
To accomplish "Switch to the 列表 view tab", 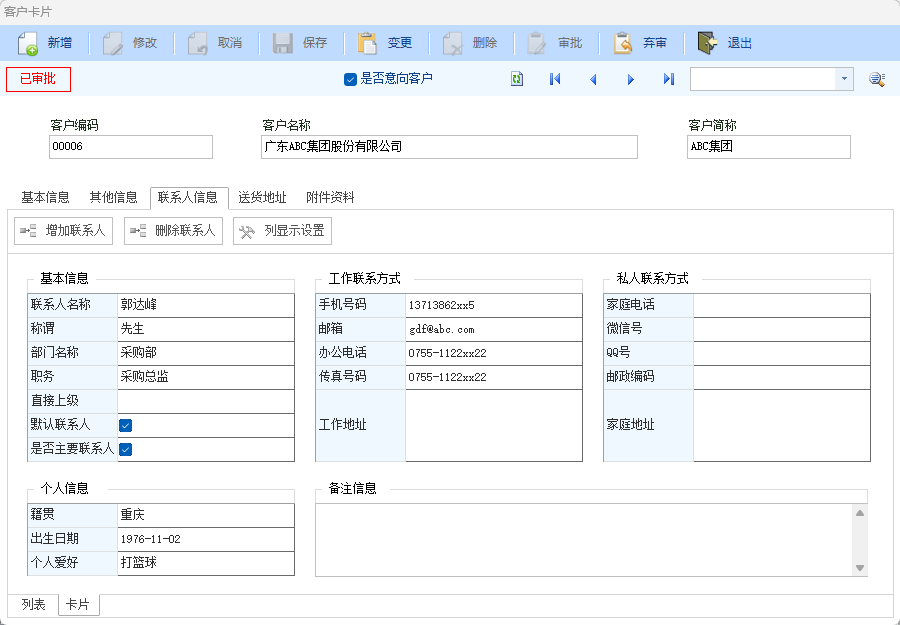I will pos(33,605).
